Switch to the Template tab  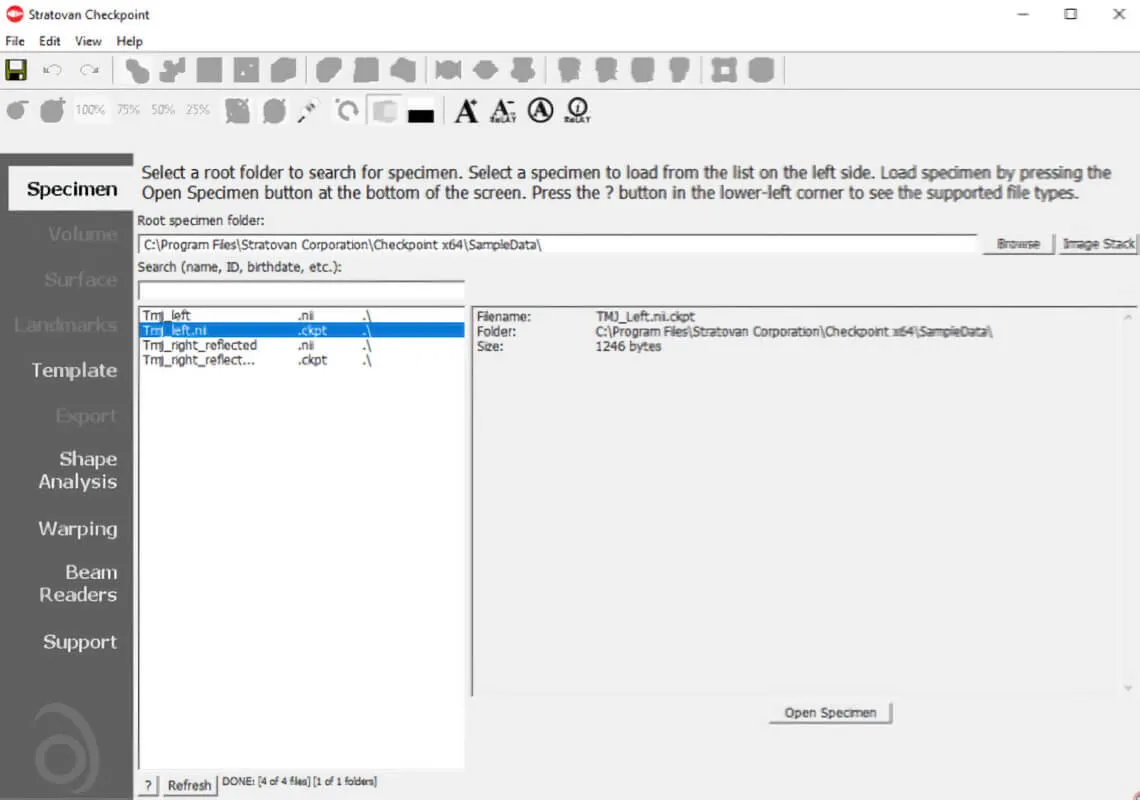click(74, 370)
